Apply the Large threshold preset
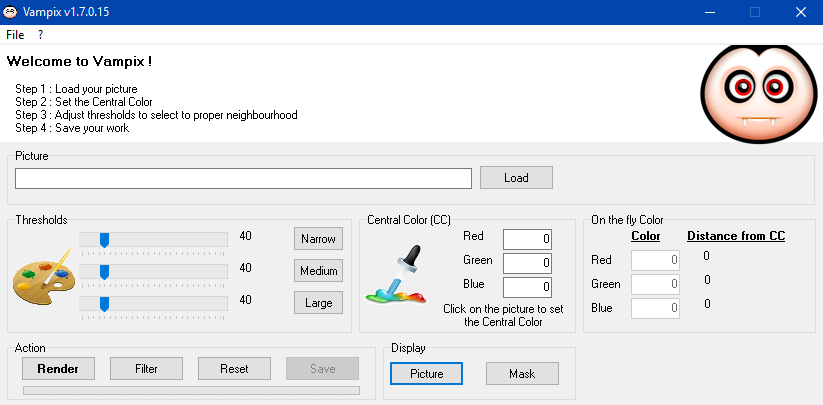The image size is (823, 405). pos(318,303)
